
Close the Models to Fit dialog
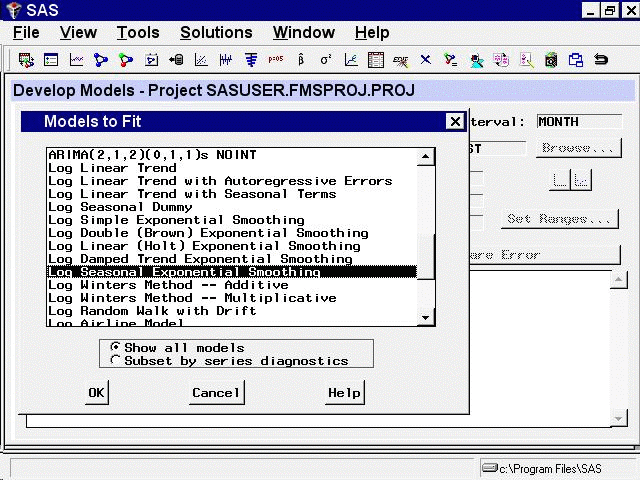454,122
